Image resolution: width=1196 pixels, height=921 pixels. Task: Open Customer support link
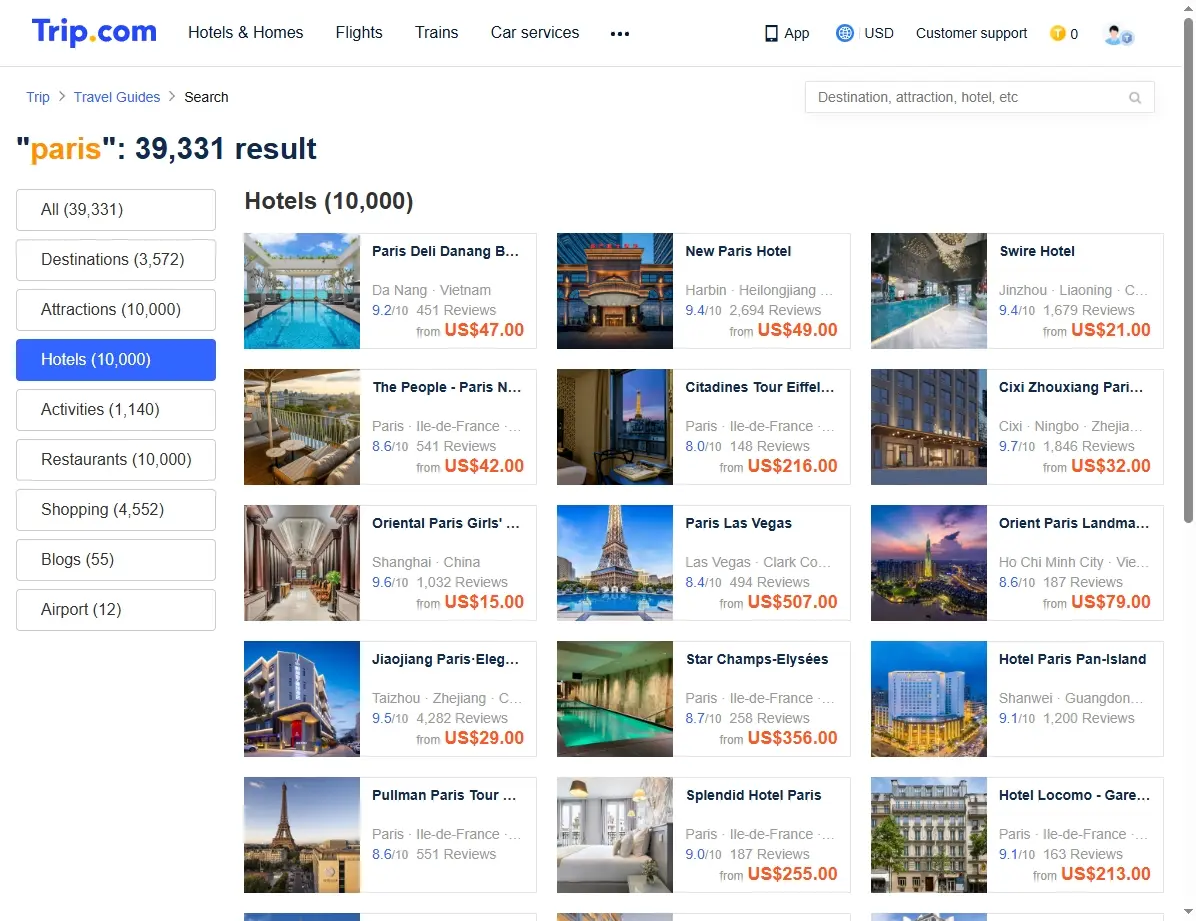pyautogui.click(x=971, y=33)
